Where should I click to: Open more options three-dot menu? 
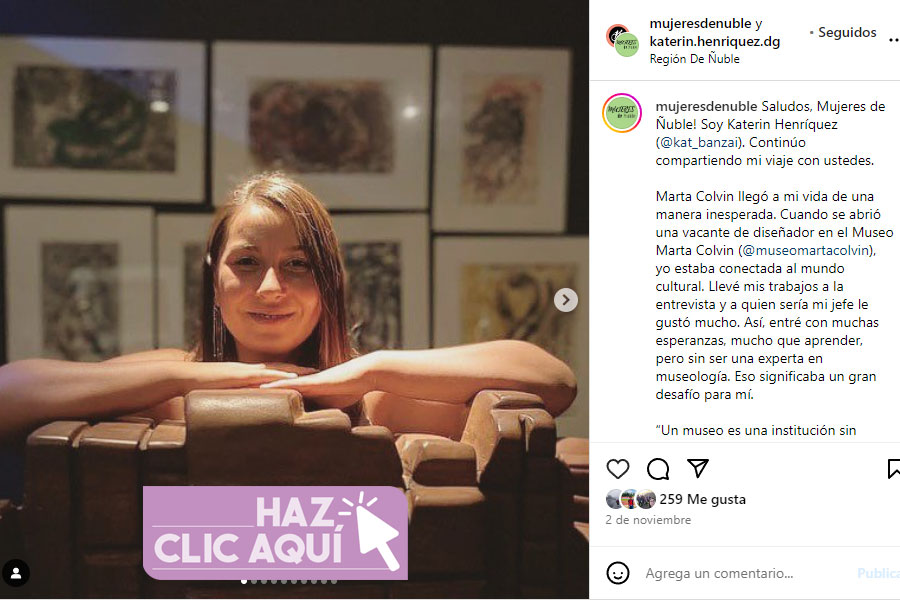894,40
